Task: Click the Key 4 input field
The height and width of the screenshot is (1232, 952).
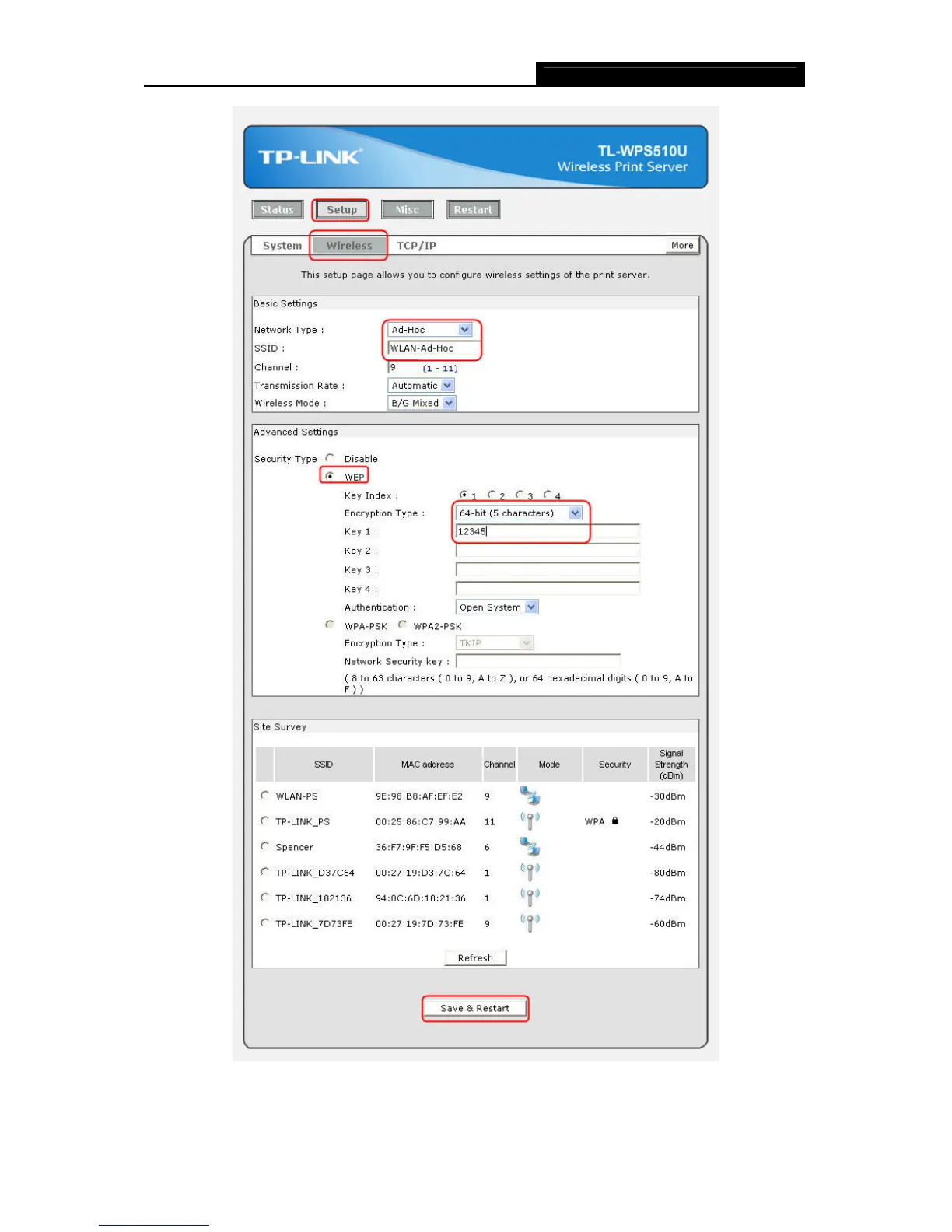Action: click(548, 588)
